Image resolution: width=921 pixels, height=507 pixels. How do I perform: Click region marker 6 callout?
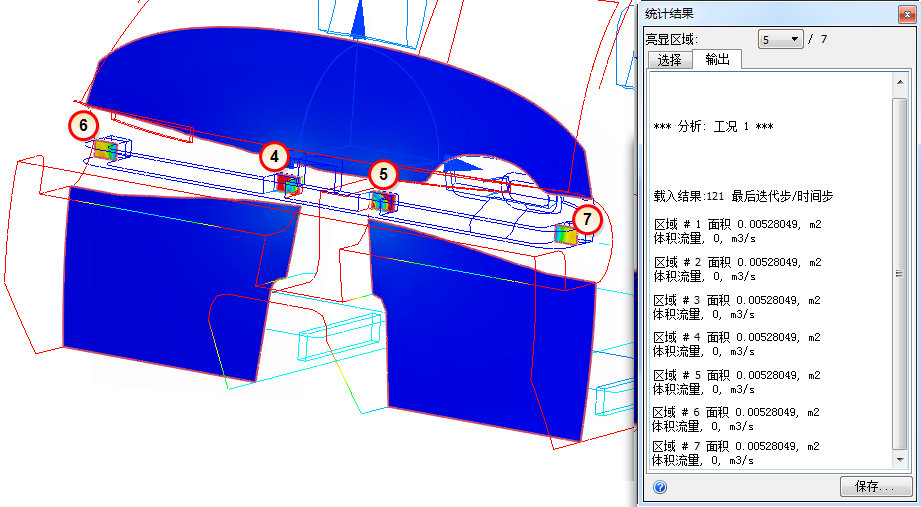83,125
